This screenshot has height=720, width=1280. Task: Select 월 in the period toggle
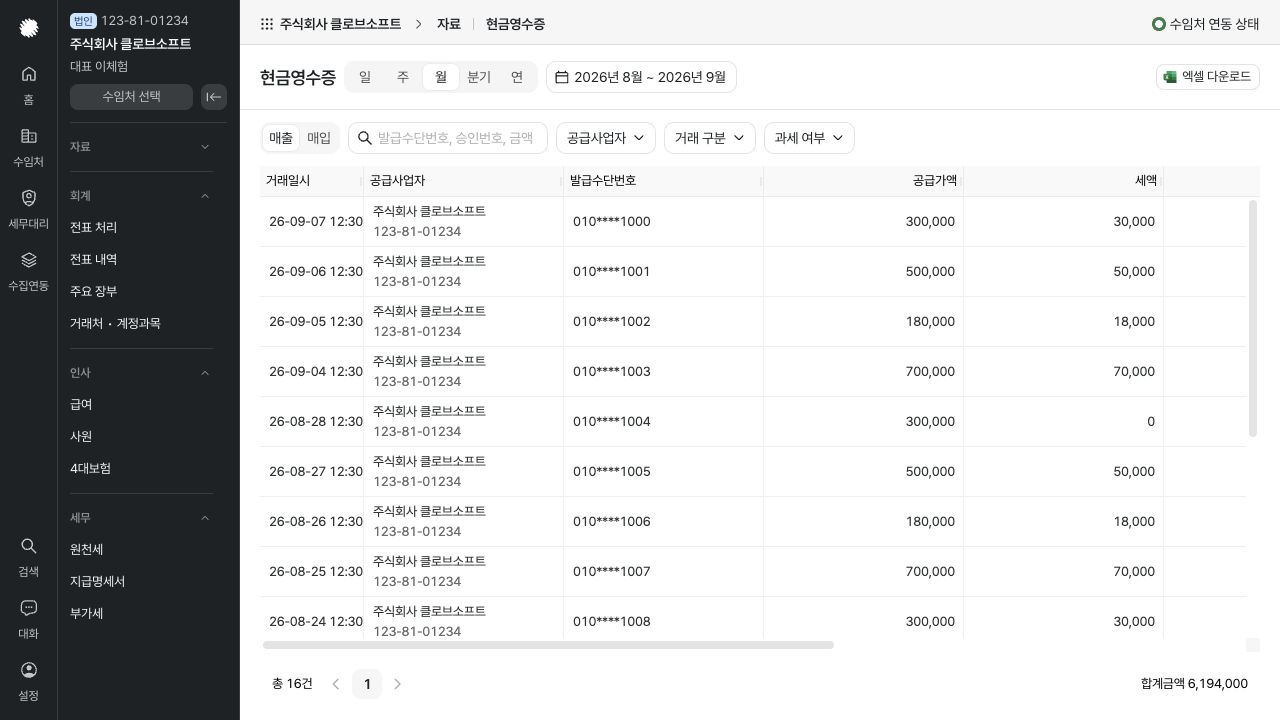pyautogui.click(x=441, y=77)
